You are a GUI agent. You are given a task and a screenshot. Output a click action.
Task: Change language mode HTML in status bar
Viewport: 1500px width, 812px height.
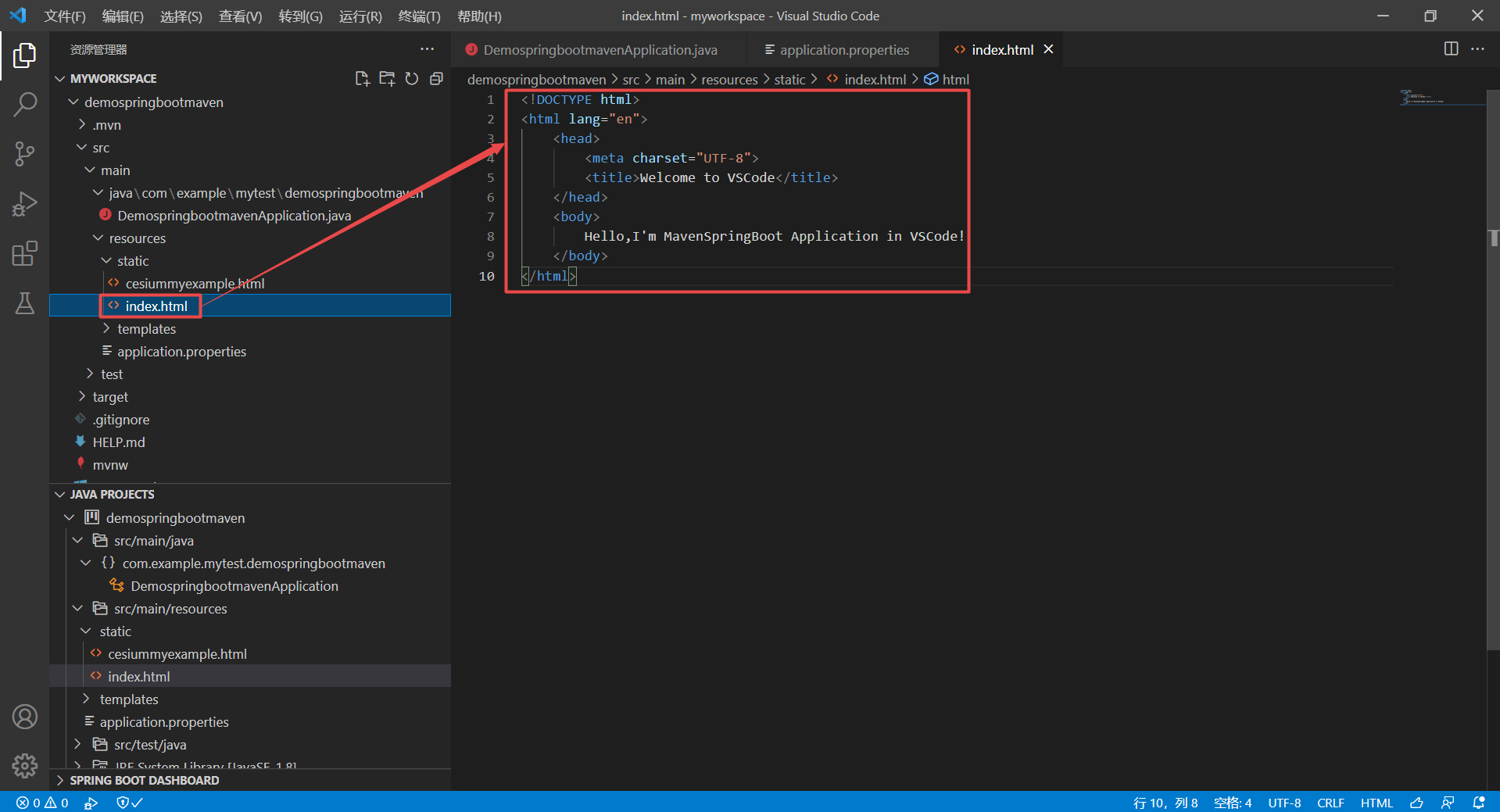coord(1376,803)
